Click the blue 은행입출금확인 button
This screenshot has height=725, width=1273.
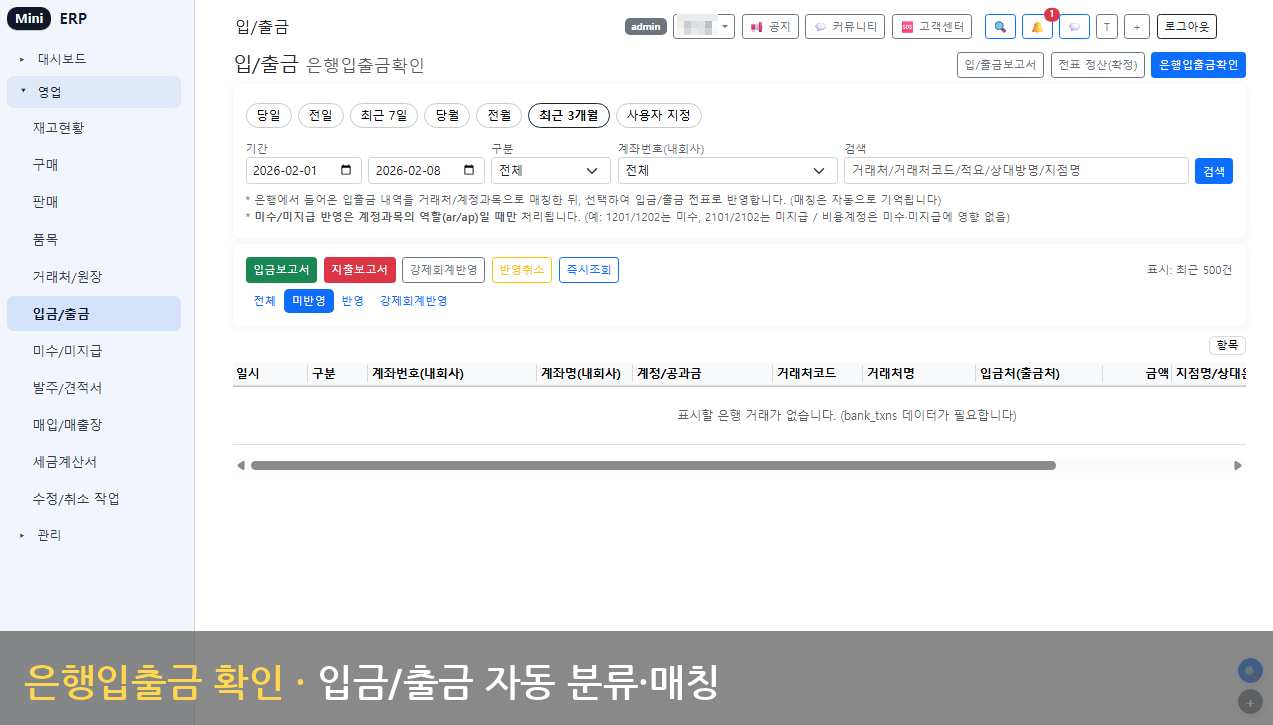point(1199,65)
